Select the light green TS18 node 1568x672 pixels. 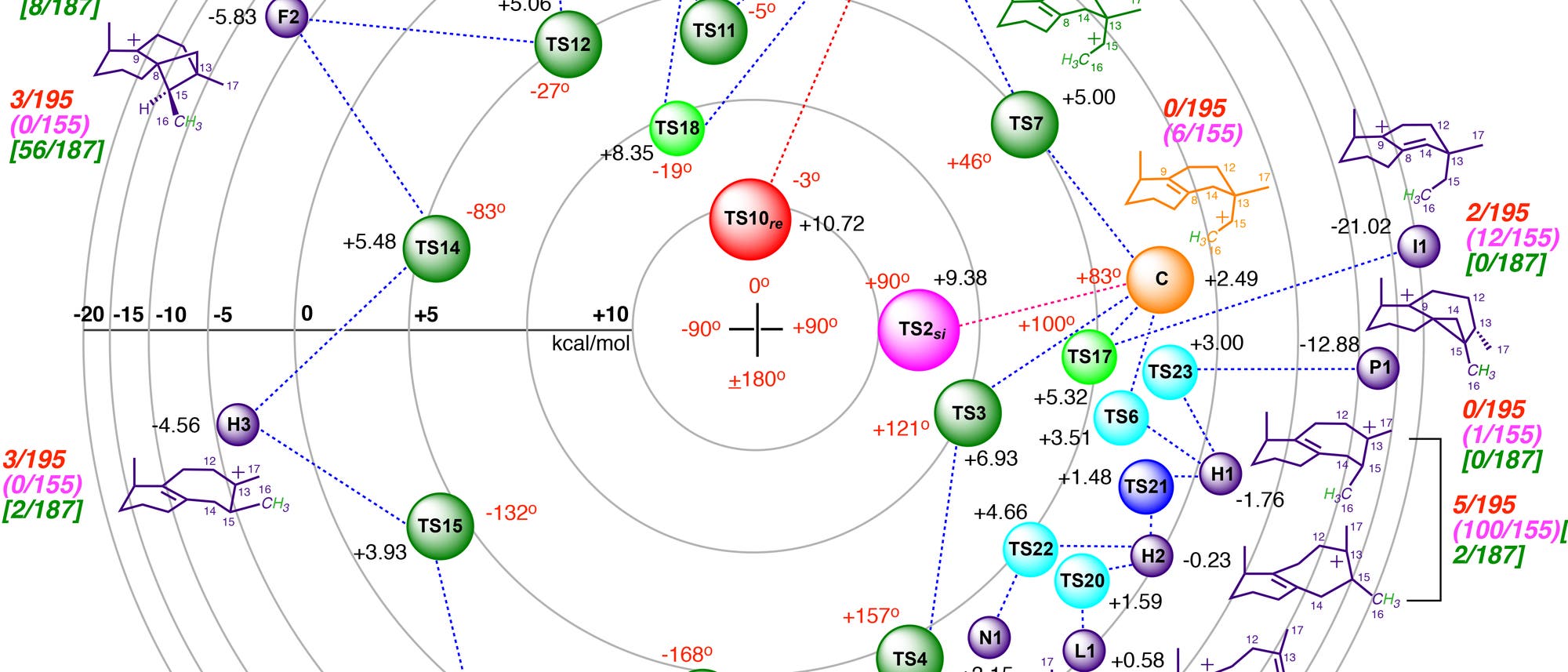point(677,128)
